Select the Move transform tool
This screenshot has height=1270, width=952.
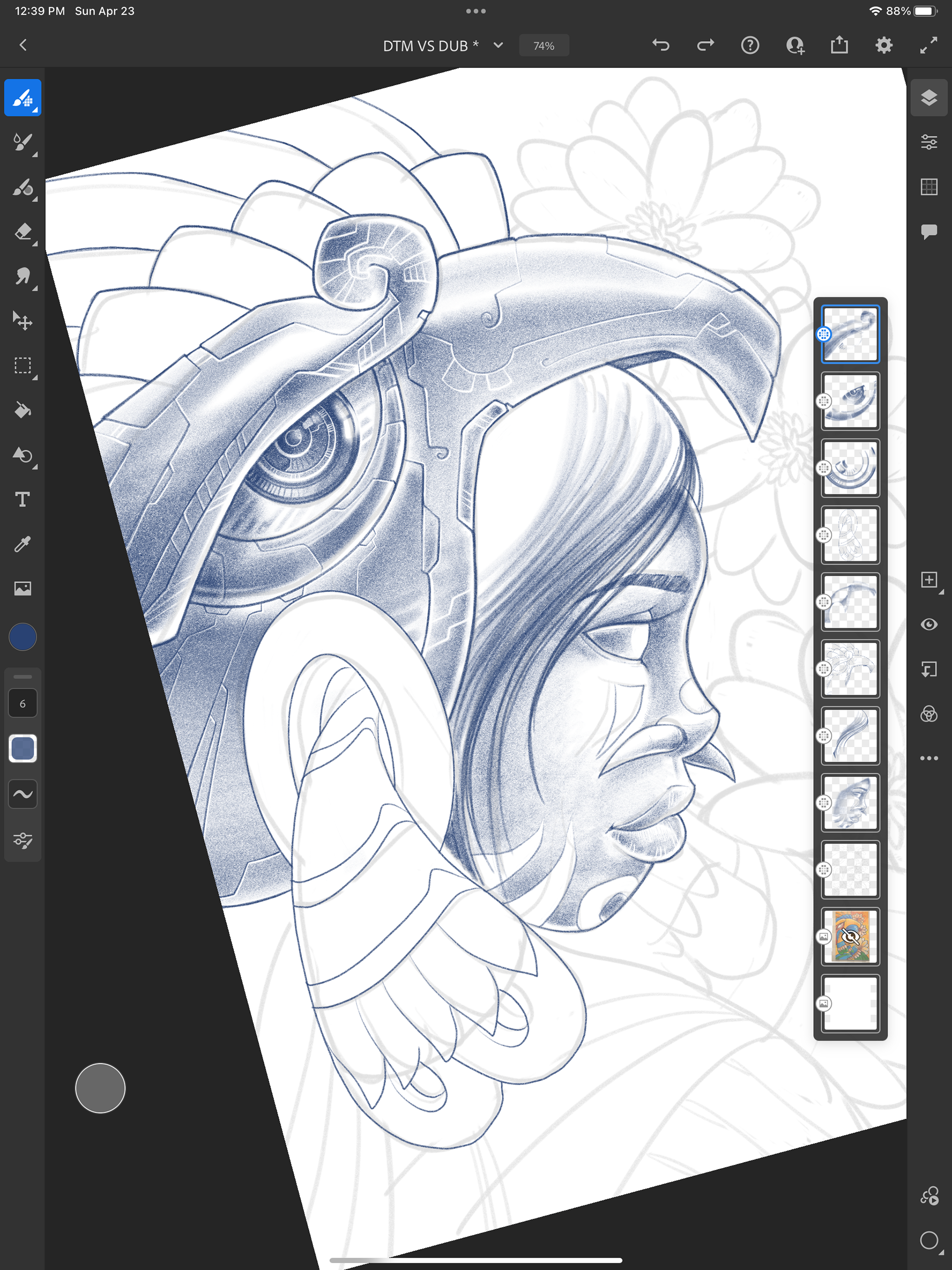(x=22, y=321)
